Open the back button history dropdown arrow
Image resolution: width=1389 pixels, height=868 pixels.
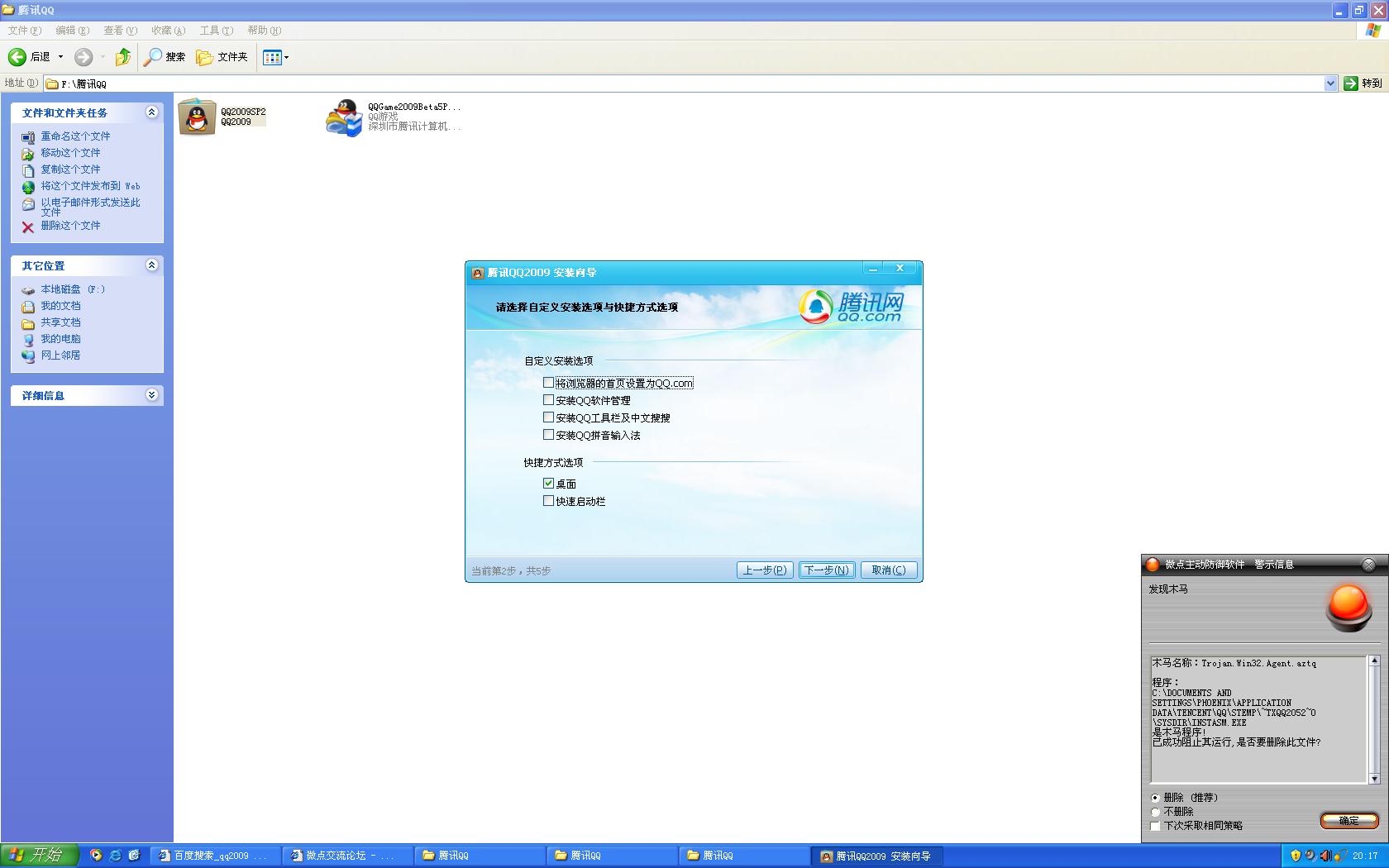point(60,57)
